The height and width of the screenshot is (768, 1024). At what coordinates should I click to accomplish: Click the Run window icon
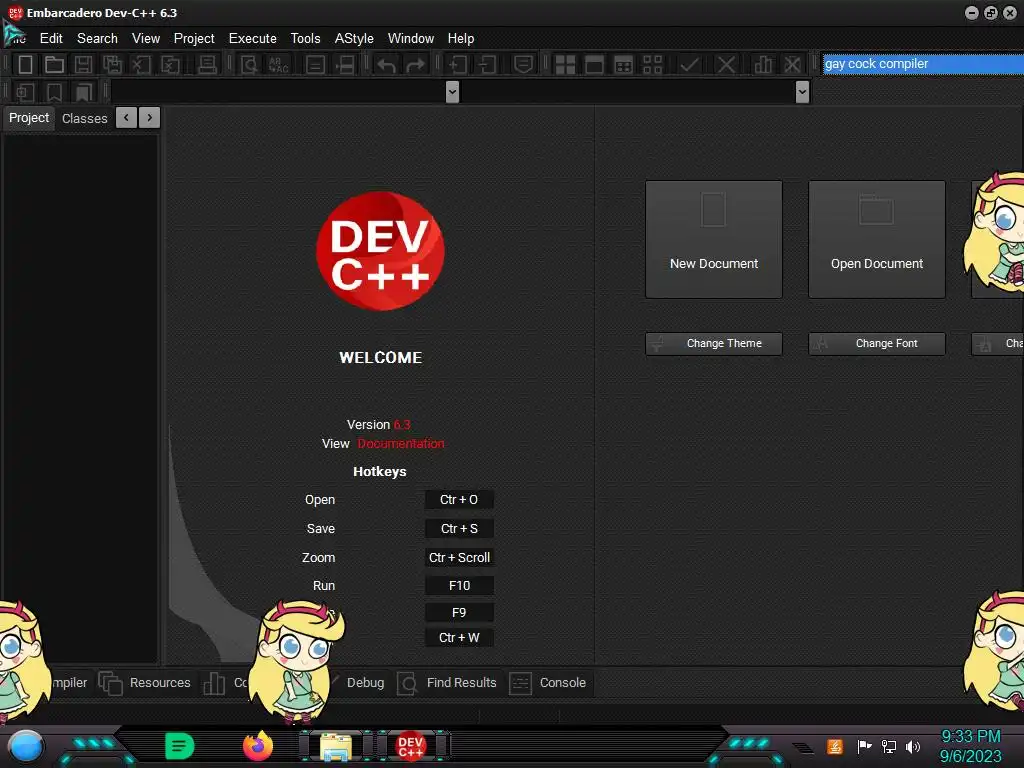point(594,65)
